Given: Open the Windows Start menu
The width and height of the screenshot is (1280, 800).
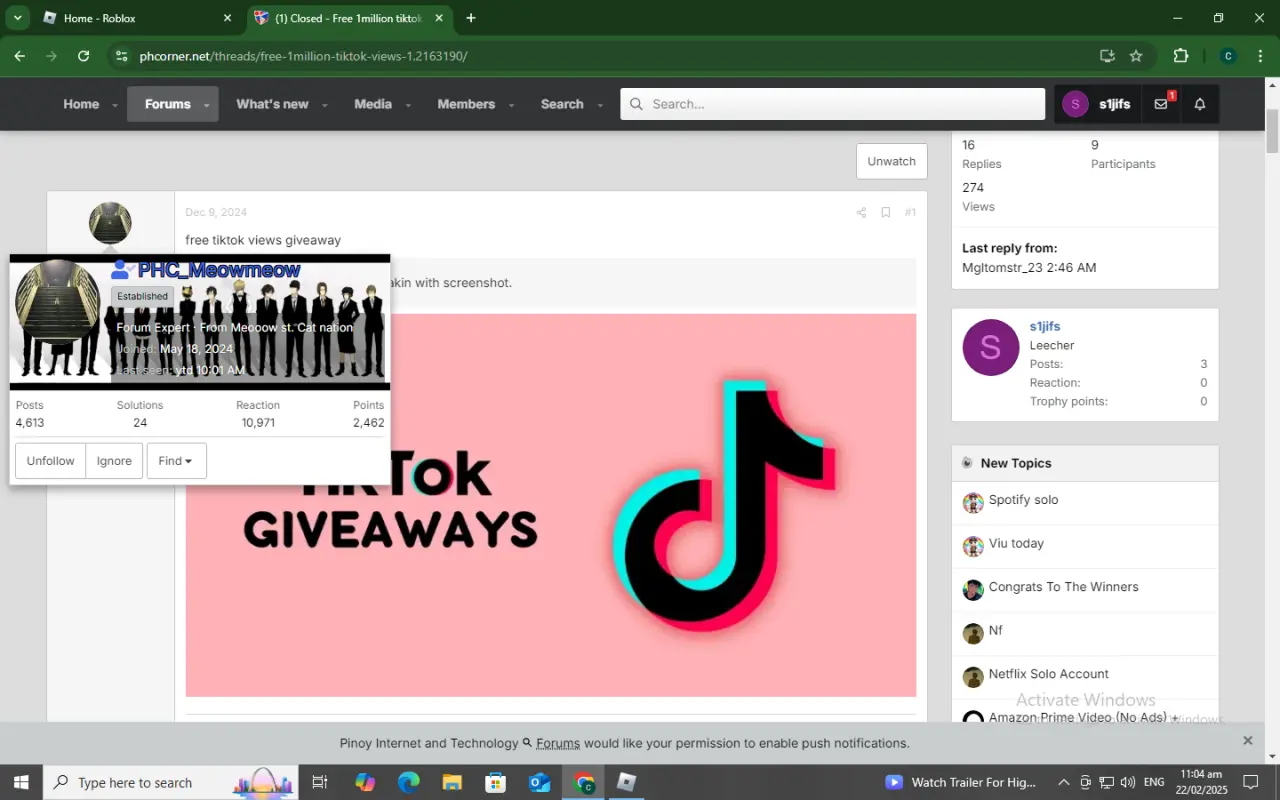Looking at the screenshot, I should [x=20, y=782].
